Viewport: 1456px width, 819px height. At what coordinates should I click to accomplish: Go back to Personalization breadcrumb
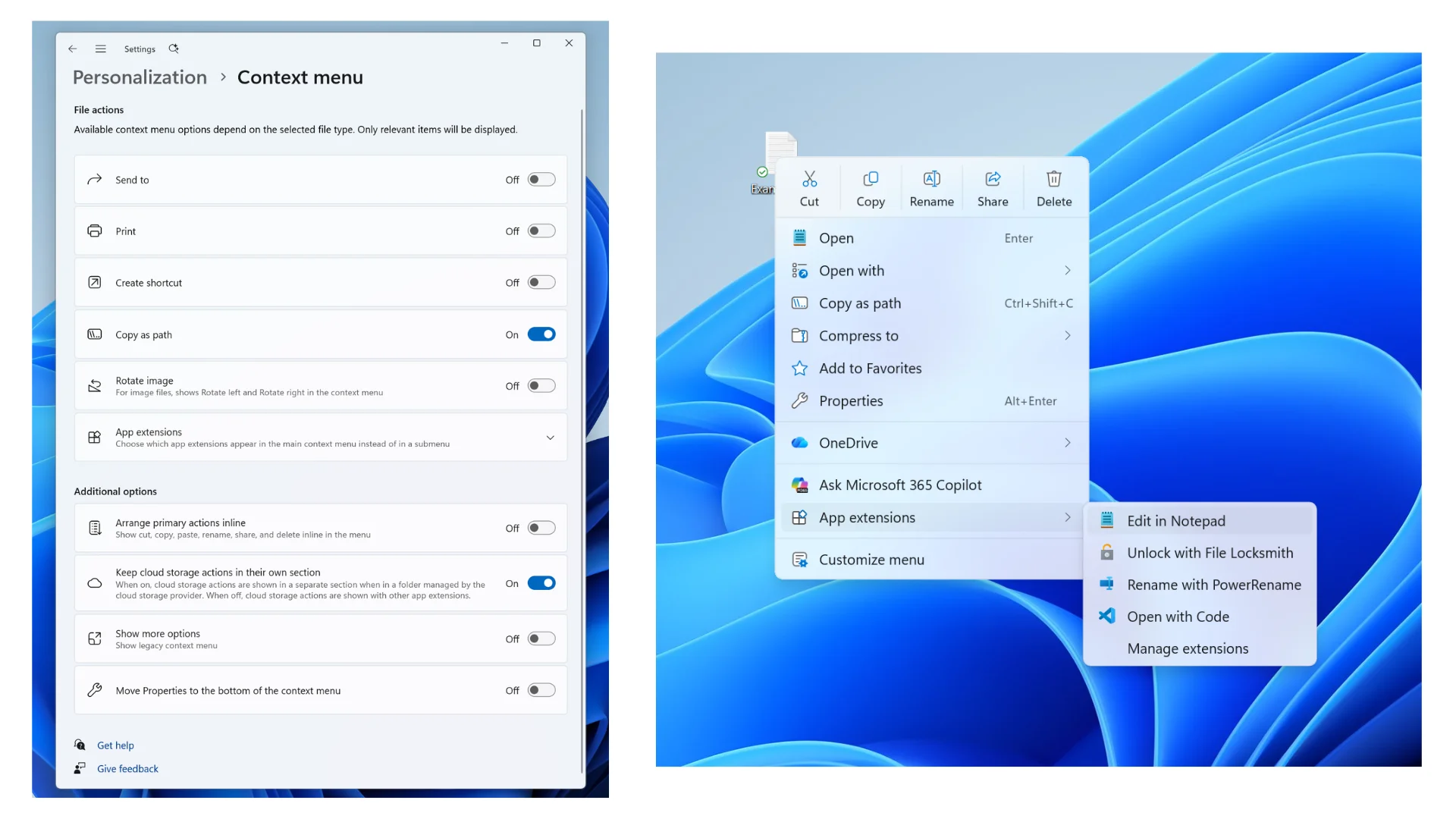pos(140,77)
